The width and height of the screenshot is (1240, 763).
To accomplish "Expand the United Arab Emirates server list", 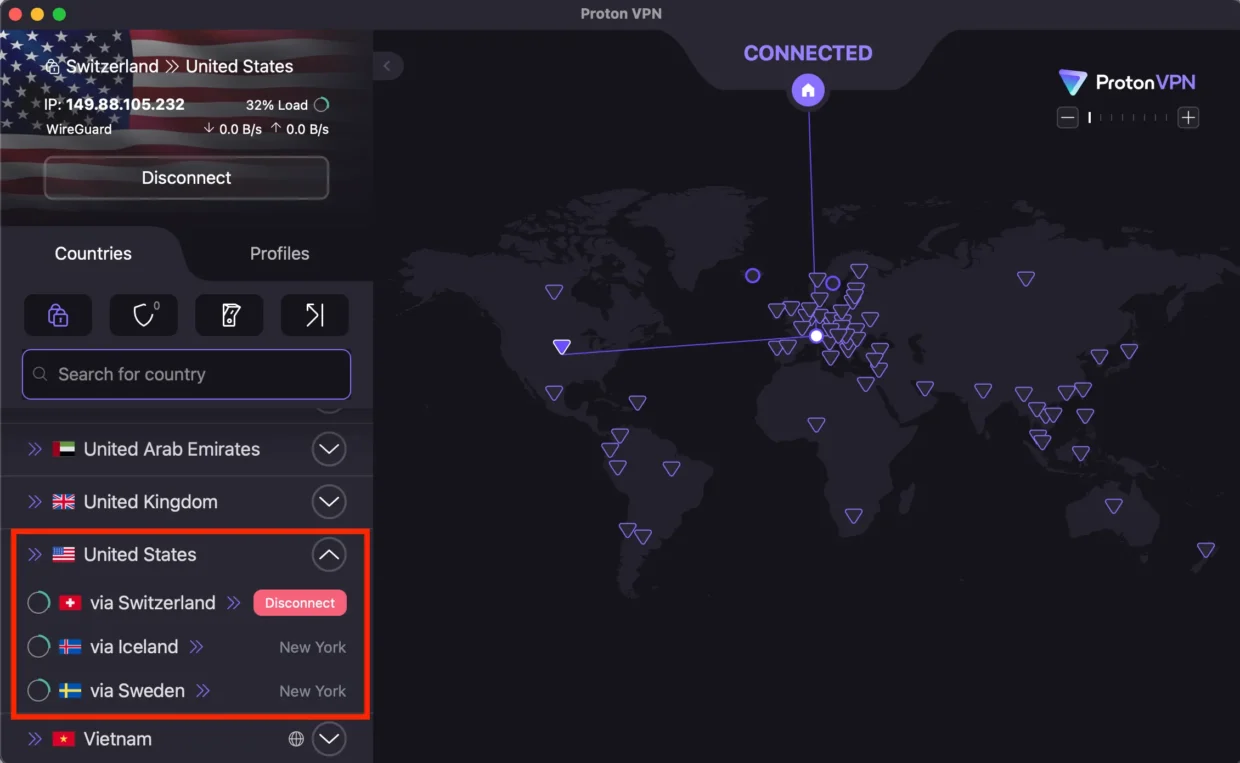I will coord(329,449).
